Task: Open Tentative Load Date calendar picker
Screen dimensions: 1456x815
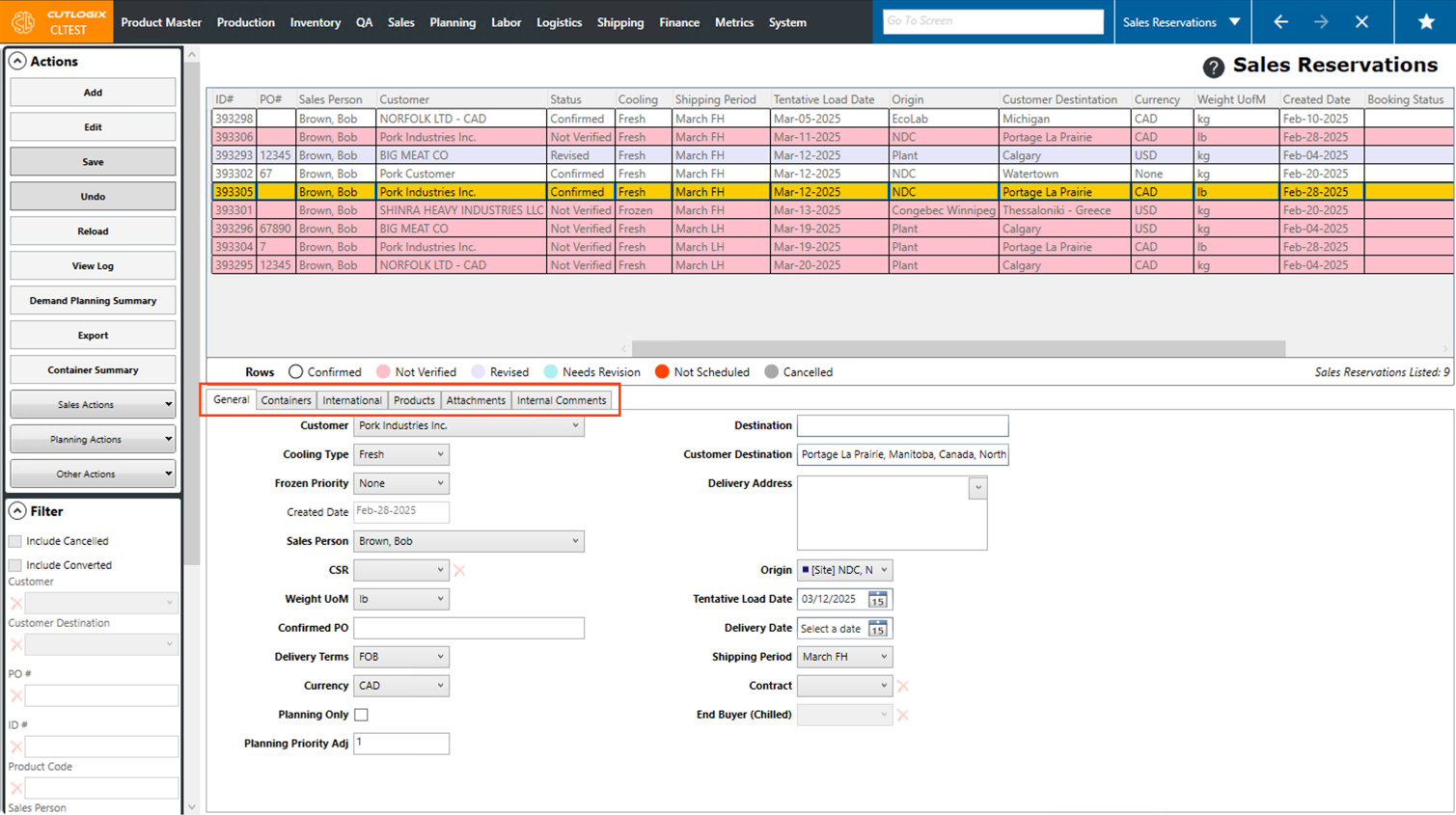Action: [877, 599]
